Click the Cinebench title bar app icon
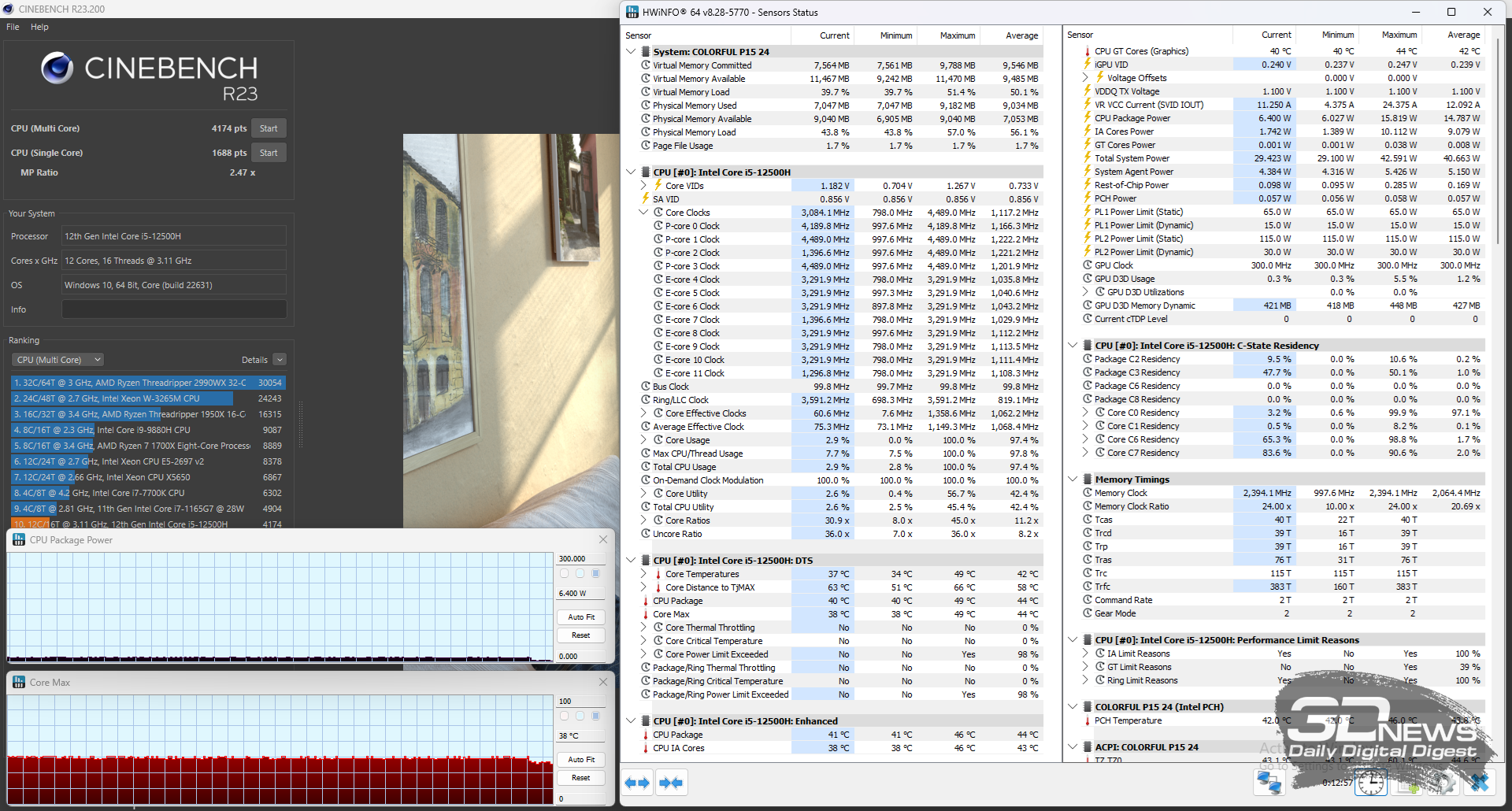This screenshot has width=1512, height=811. tap(9, 9)
